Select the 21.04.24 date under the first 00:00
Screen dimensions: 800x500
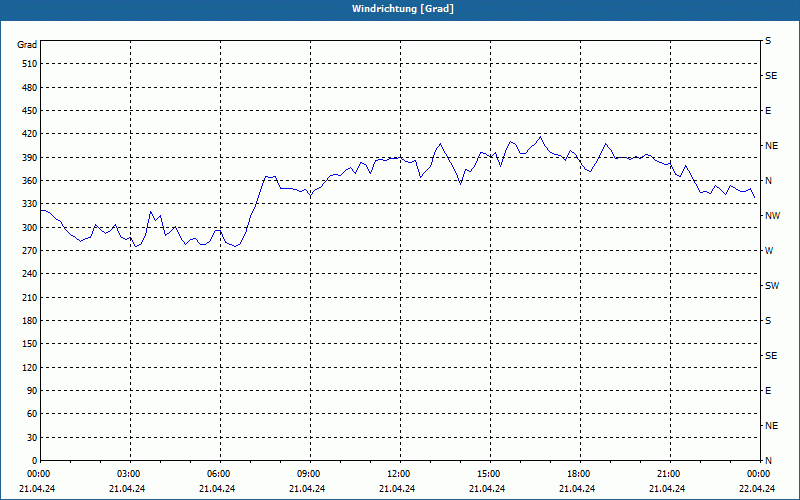coord(37,489)
